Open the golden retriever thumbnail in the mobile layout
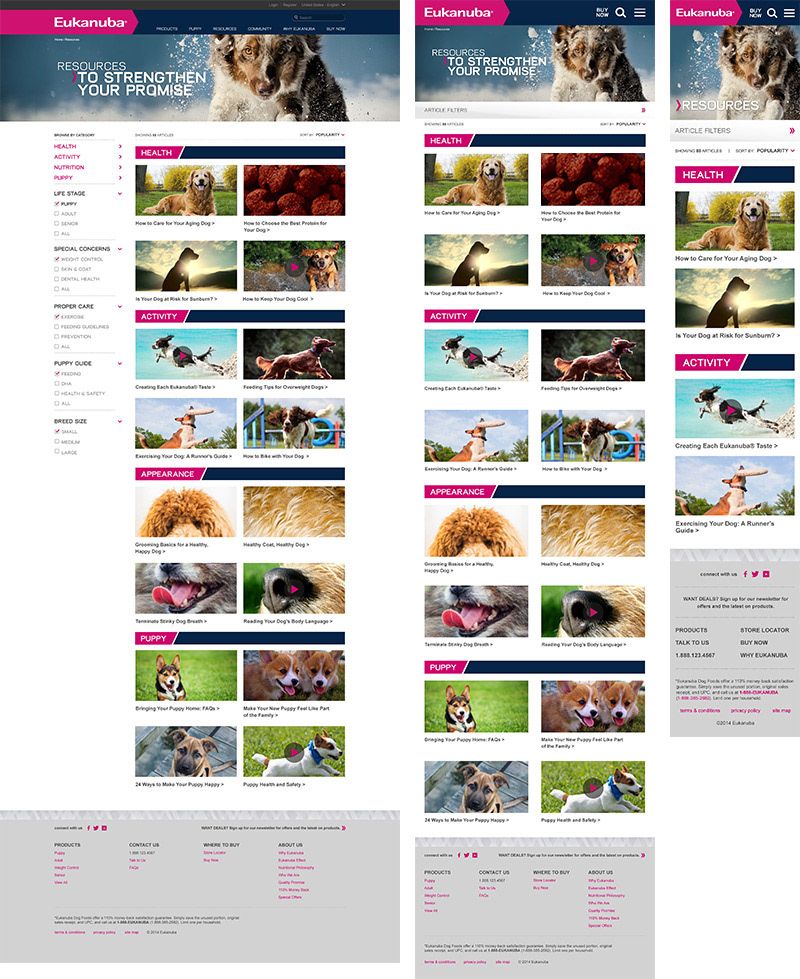The width and height of the screenshot is (800, 979). pyautogui.click(x=735, y=221)
